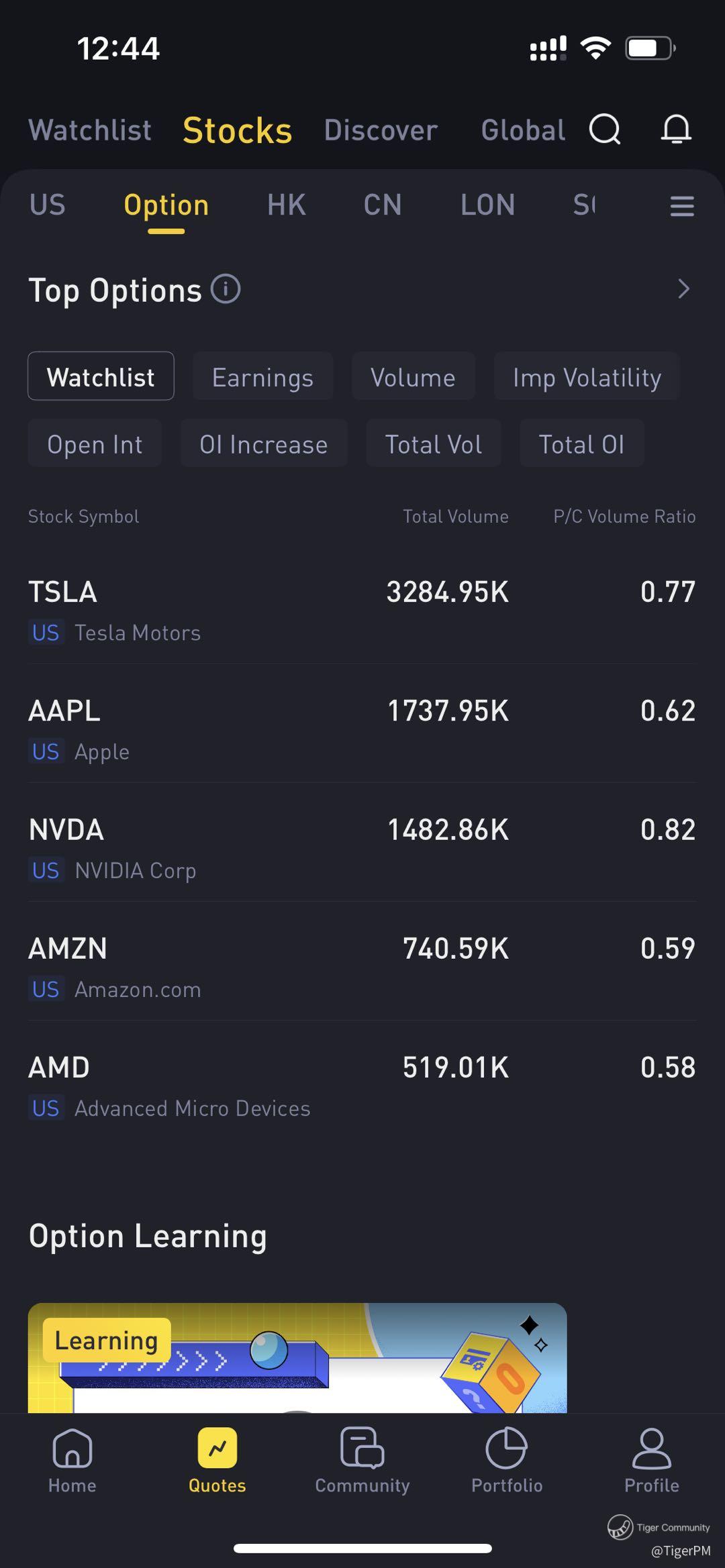
Task: Tap the notifications bell icon
Action: (675, 129)
